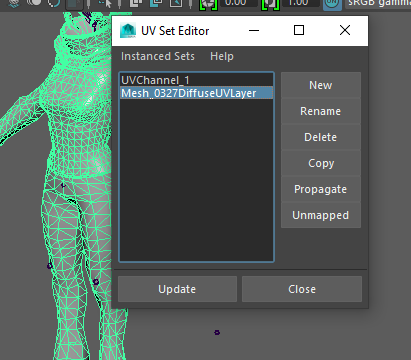Viewport: 411px width, 360px height.
Task: Copy the selected UV set
Action: (x=321, y=163)
